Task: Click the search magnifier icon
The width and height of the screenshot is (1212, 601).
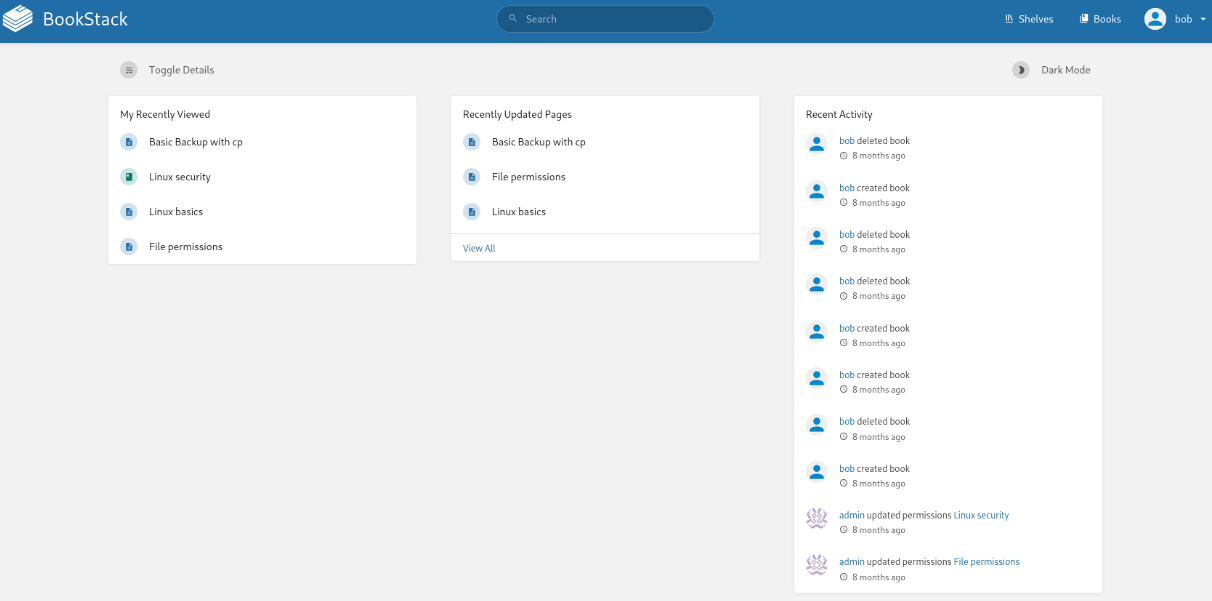Action: [x=513, y=19]
